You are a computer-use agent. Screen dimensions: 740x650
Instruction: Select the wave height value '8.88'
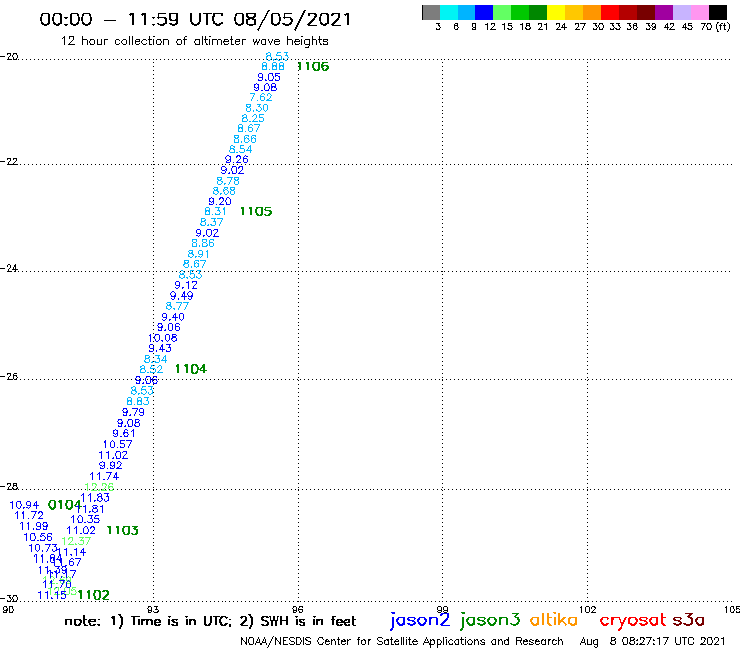click(273, 67)
